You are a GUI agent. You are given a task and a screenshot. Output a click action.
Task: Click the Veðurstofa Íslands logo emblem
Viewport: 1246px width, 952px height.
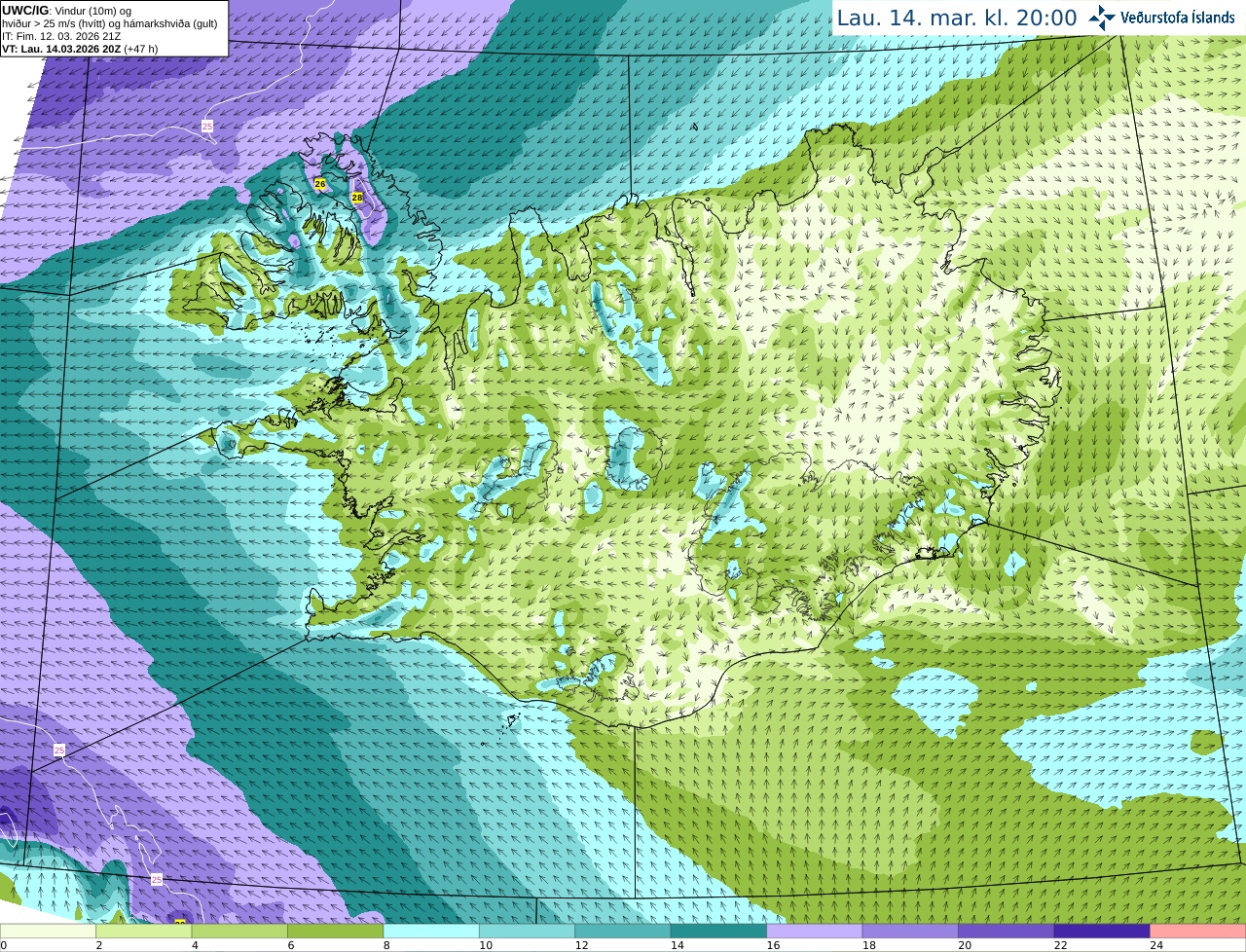point(1102,18)
